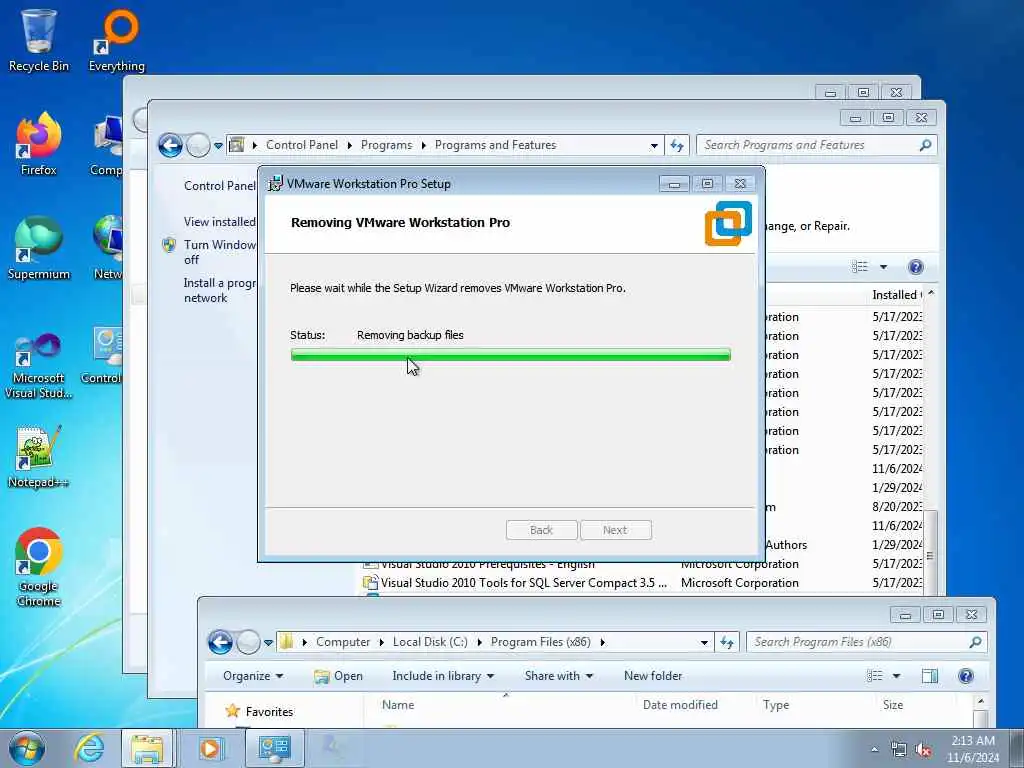Click Computer breadcrumb in Explorer address bar
1024x768 pixels.
coord(343,642)
